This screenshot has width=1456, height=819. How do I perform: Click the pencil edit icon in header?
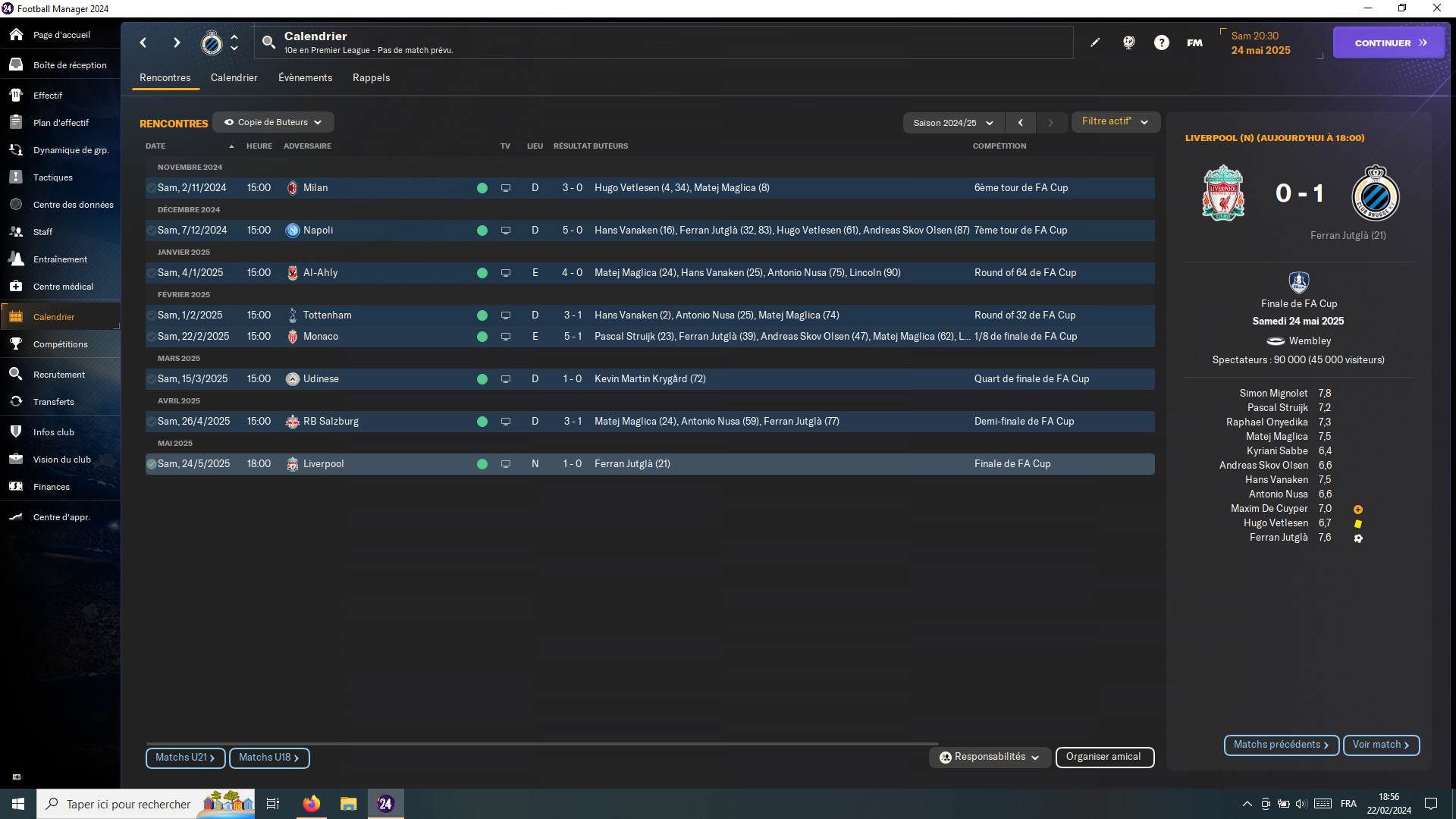(x=1095, y=43)
